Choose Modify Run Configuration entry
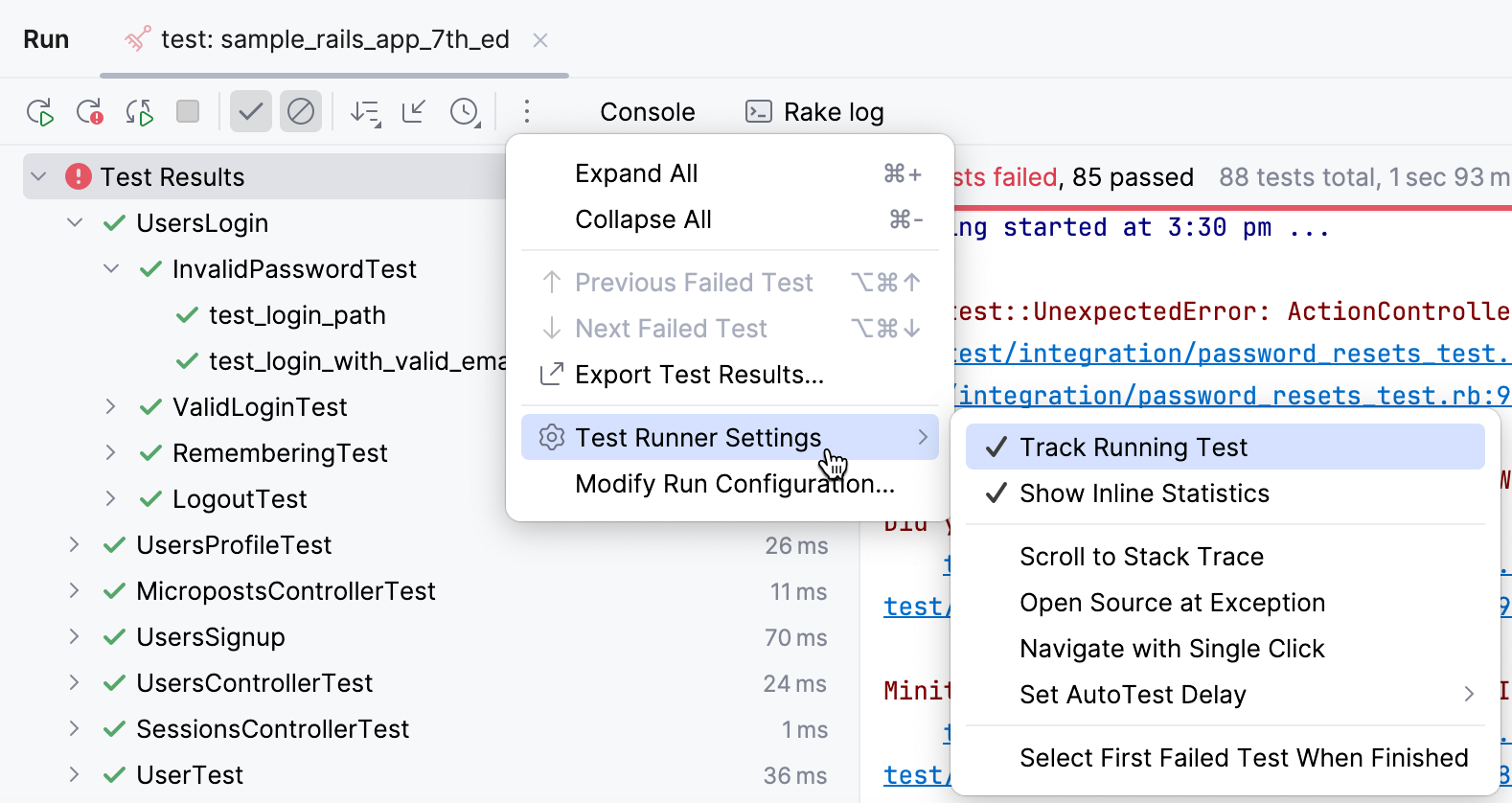 [734, 484]
